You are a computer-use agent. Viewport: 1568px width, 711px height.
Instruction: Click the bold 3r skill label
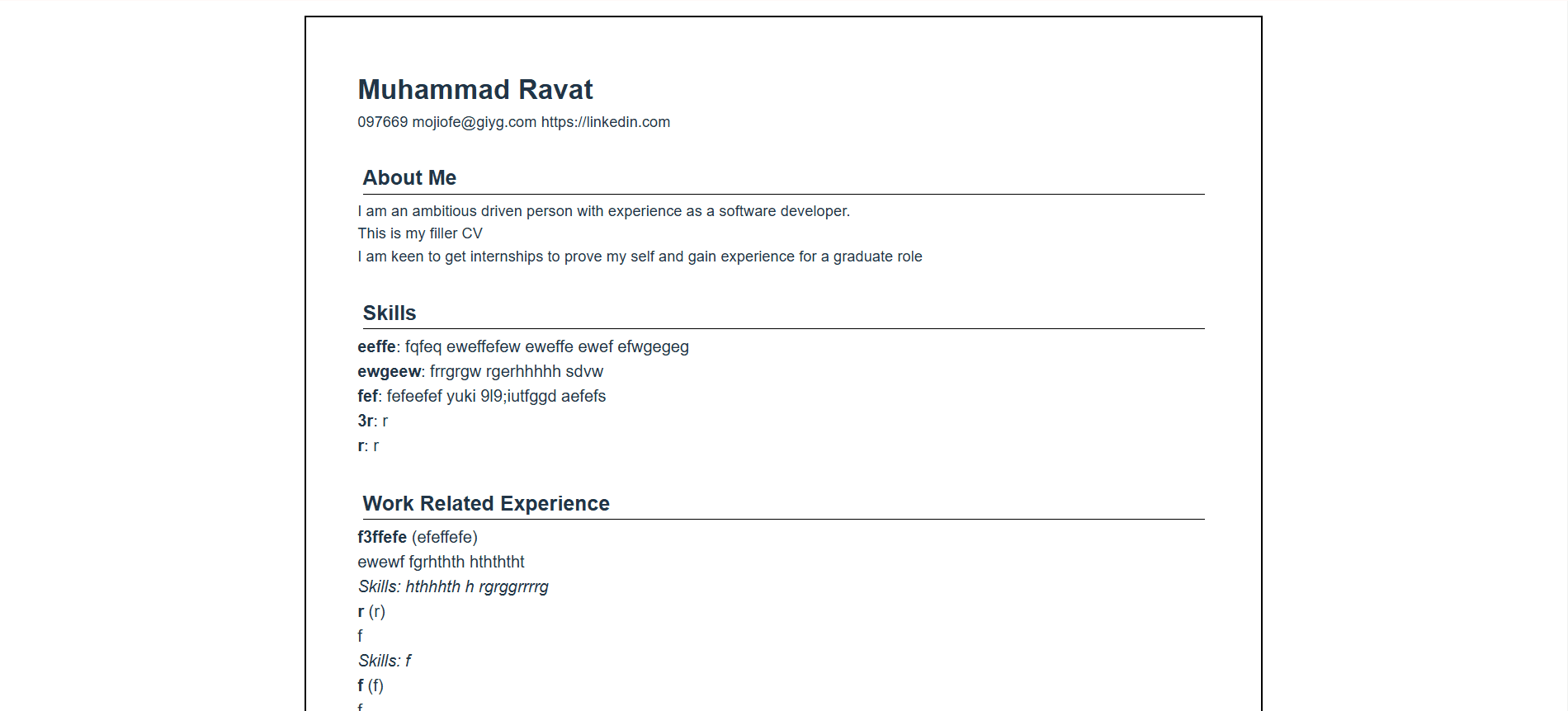click(366, 421)
